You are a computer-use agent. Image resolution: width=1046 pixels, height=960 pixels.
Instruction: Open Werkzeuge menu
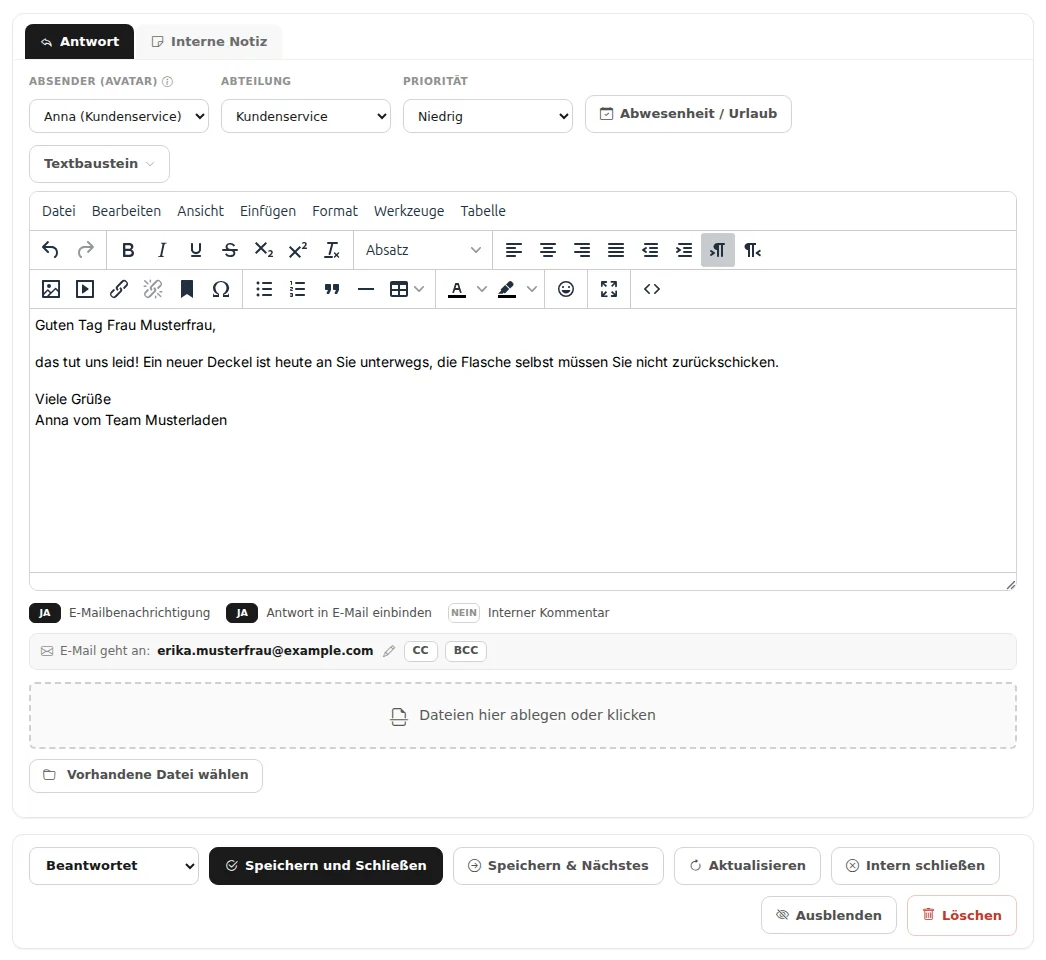pos(409,211)
